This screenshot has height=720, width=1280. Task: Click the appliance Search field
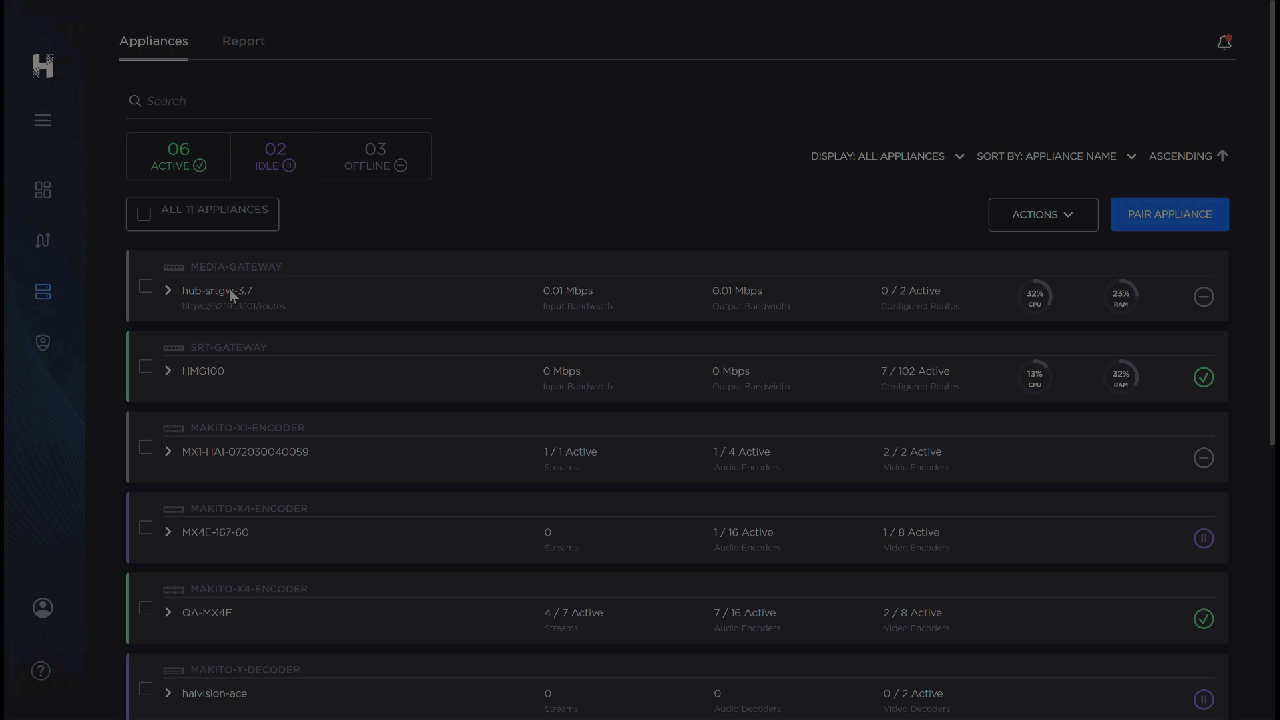280,101
